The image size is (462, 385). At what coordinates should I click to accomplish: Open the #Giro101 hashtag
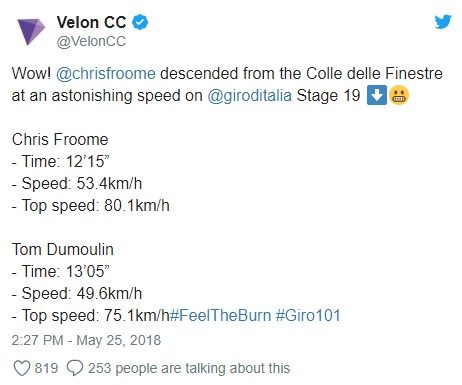coord(308,315)
